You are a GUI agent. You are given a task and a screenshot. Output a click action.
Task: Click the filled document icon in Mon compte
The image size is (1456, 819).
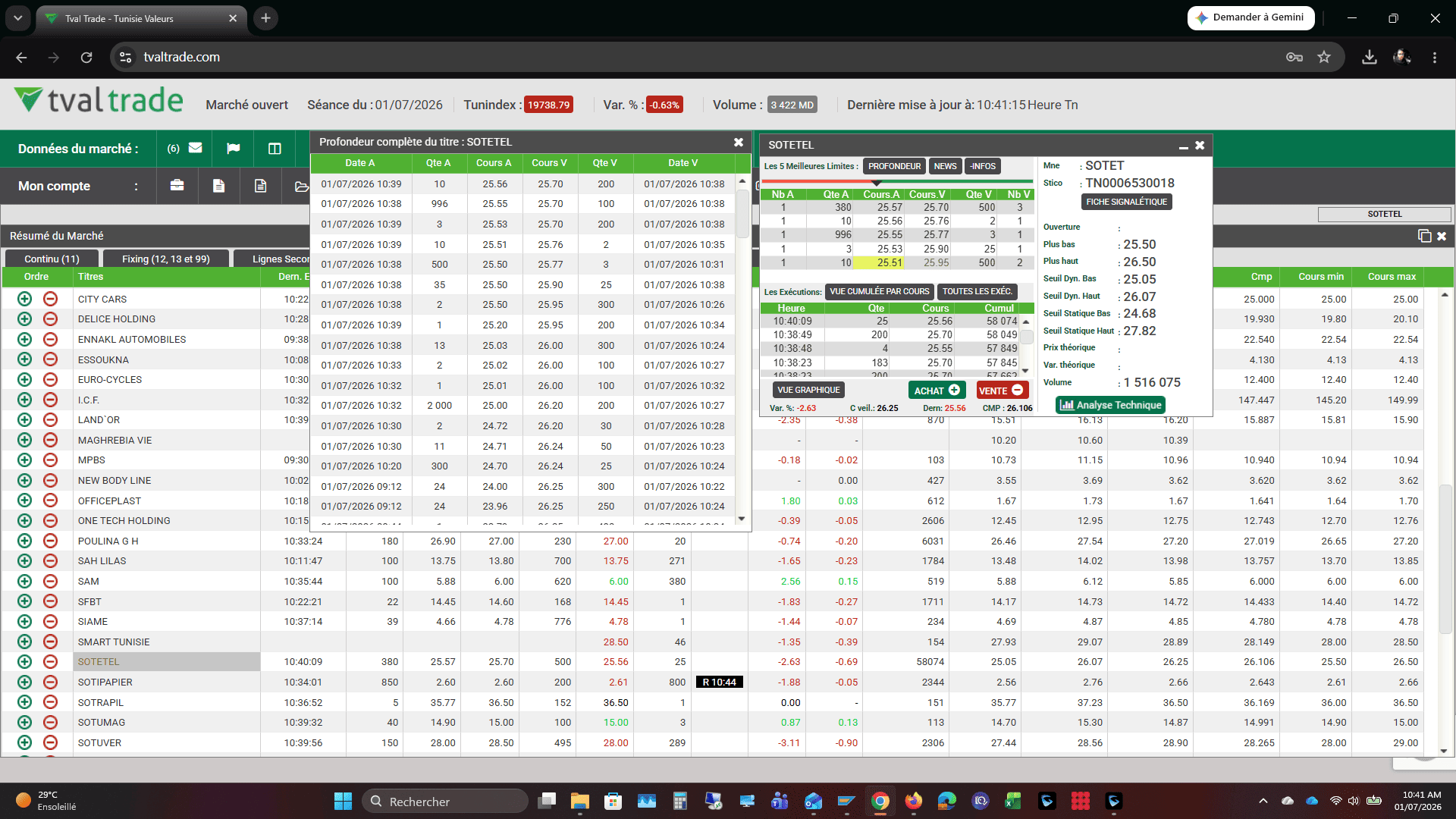tap(219, 186)
